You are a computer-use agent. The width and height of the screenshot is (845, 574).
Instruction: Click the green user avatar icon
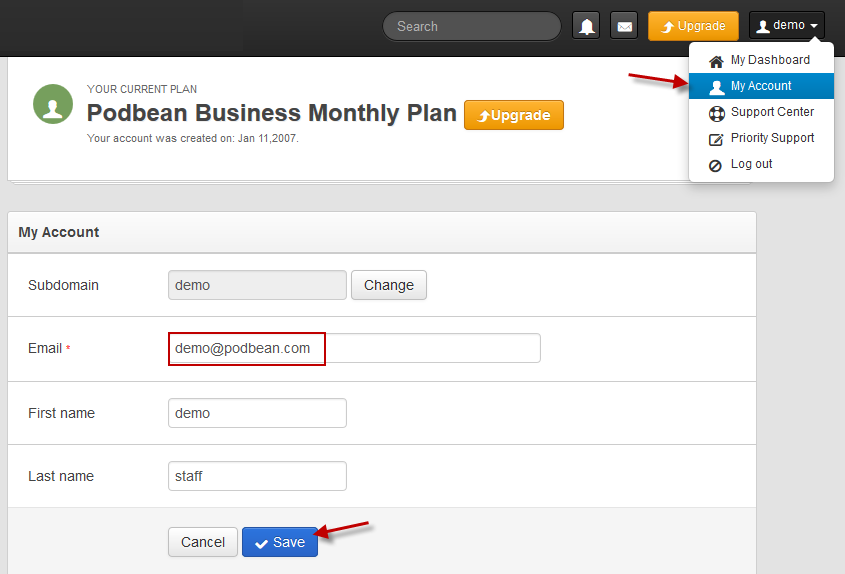(53, 104)
